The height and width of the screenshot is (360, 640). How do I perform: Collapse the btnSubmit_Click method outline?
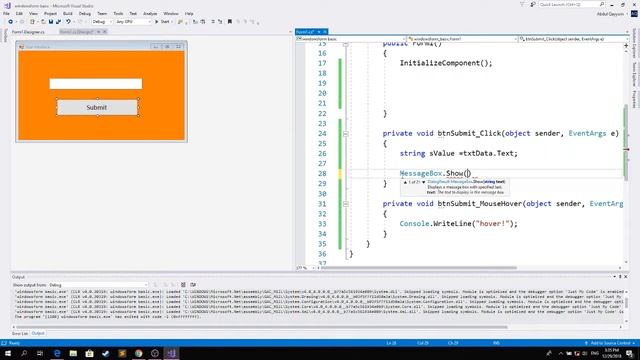tap(346, 133)
